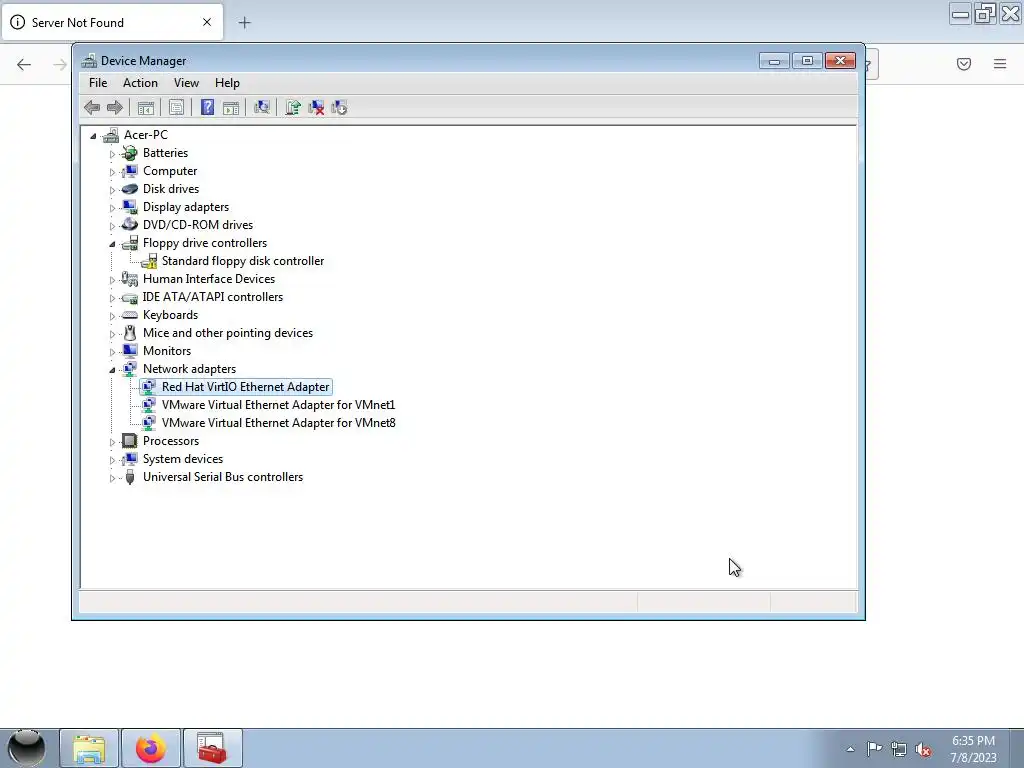Viewport: 1024px width, 768px height.
Task: Open the View menu
Action: (x=186, y=83)
